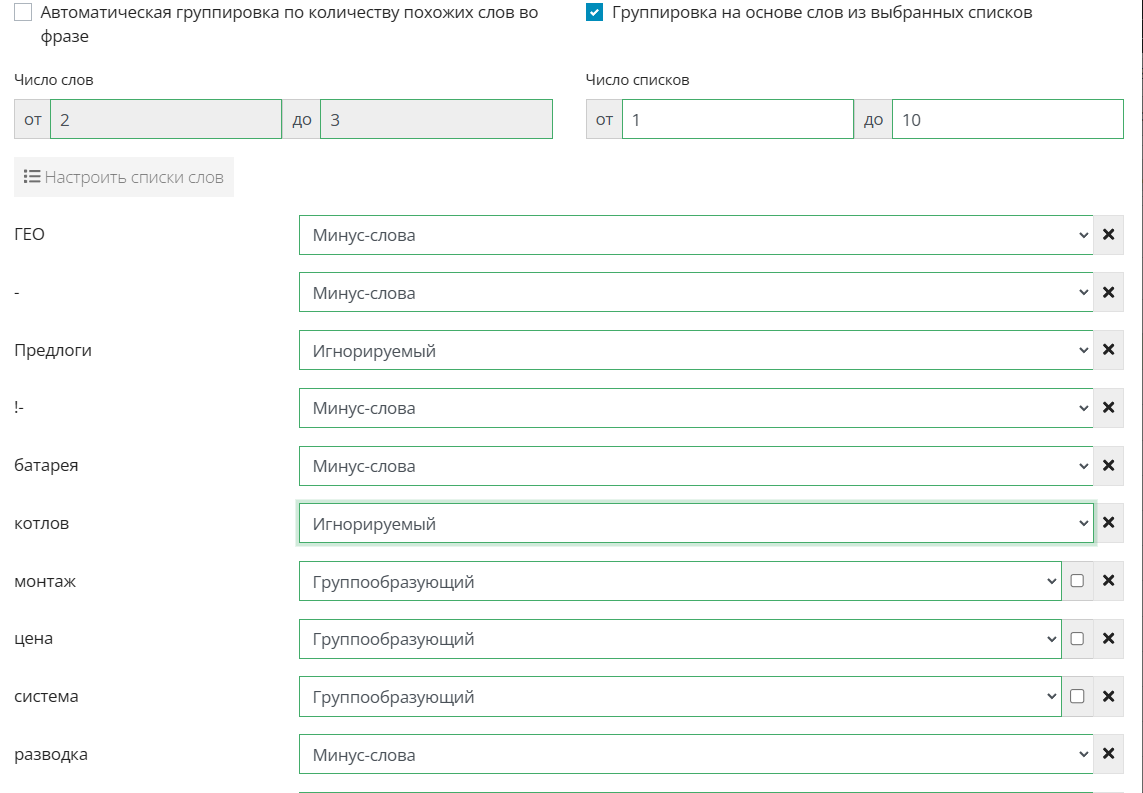Expand the котлов Игнорируемый dropdown

(695, 523)
